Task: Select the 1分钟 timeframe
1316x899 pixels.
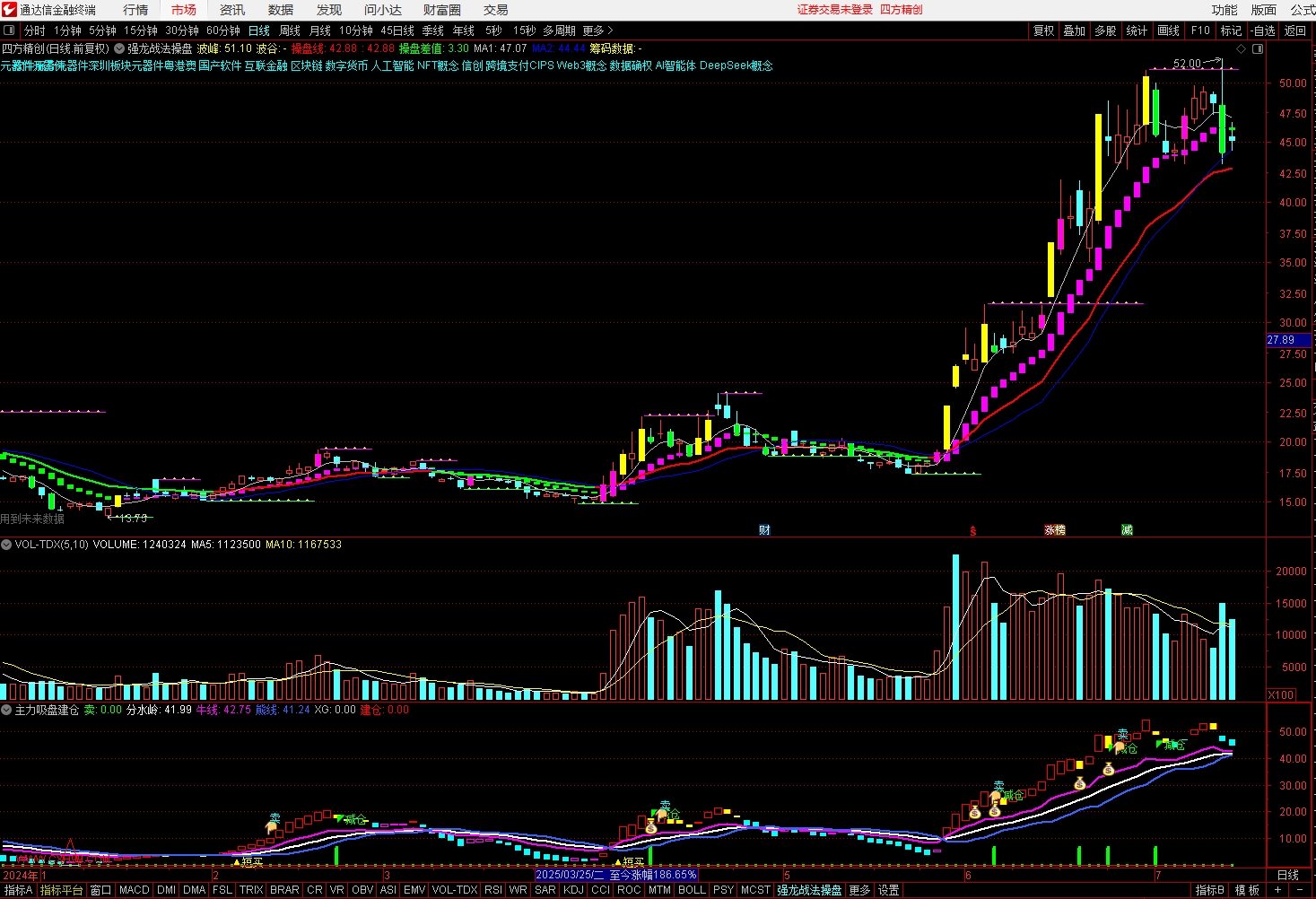Action: pos(68,31)
